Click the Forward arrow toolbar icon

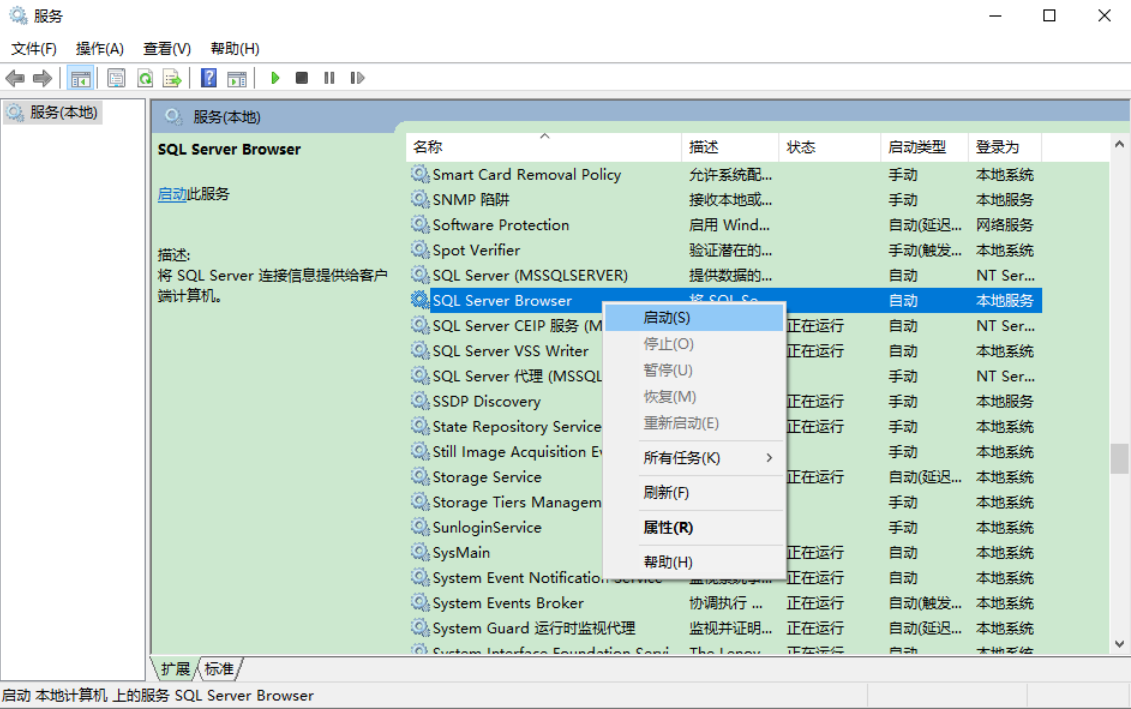(x=43, y=78)
